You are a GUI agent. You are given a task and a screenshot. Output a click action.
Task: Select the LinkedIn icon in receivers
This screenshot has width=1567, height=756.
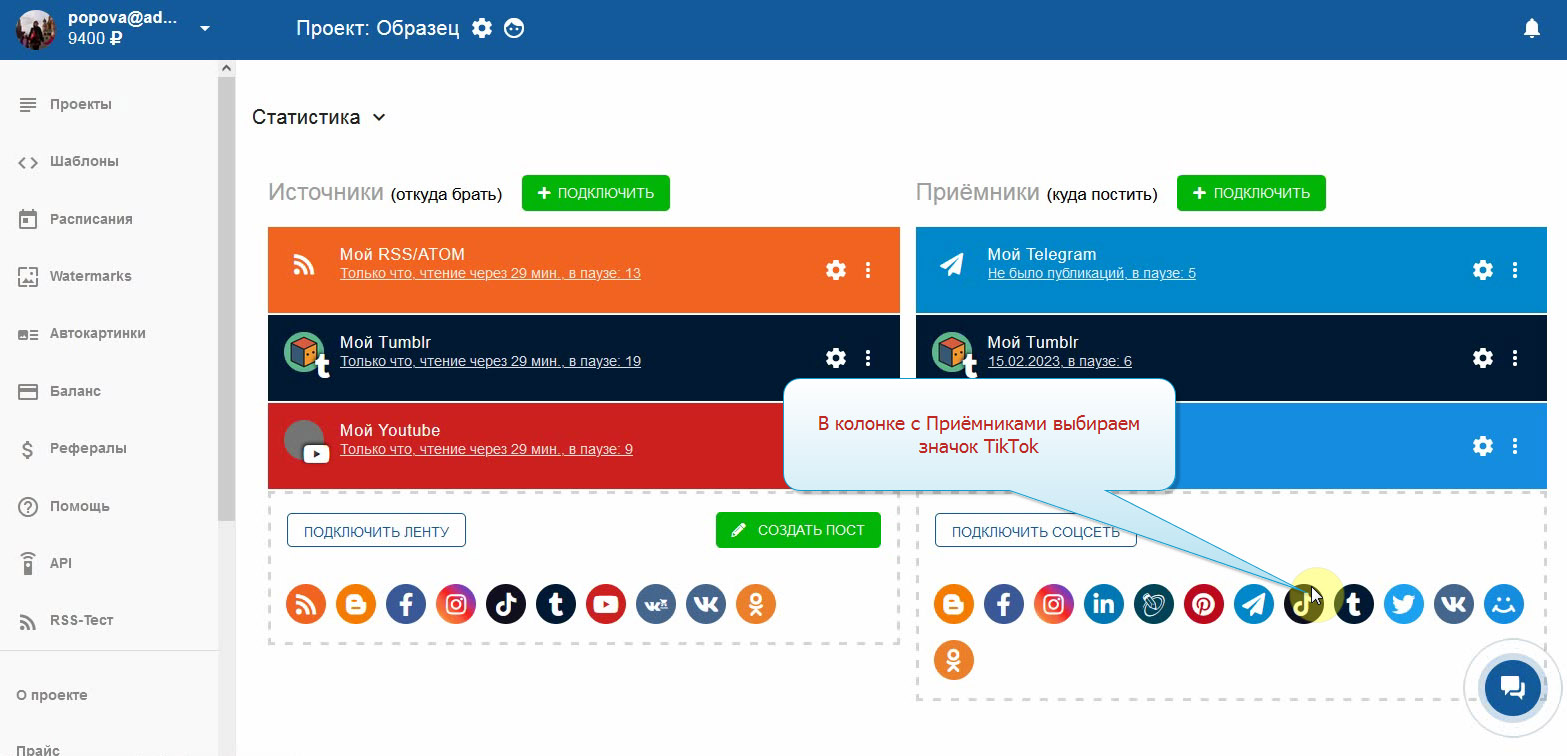(x=1103, y=604)
